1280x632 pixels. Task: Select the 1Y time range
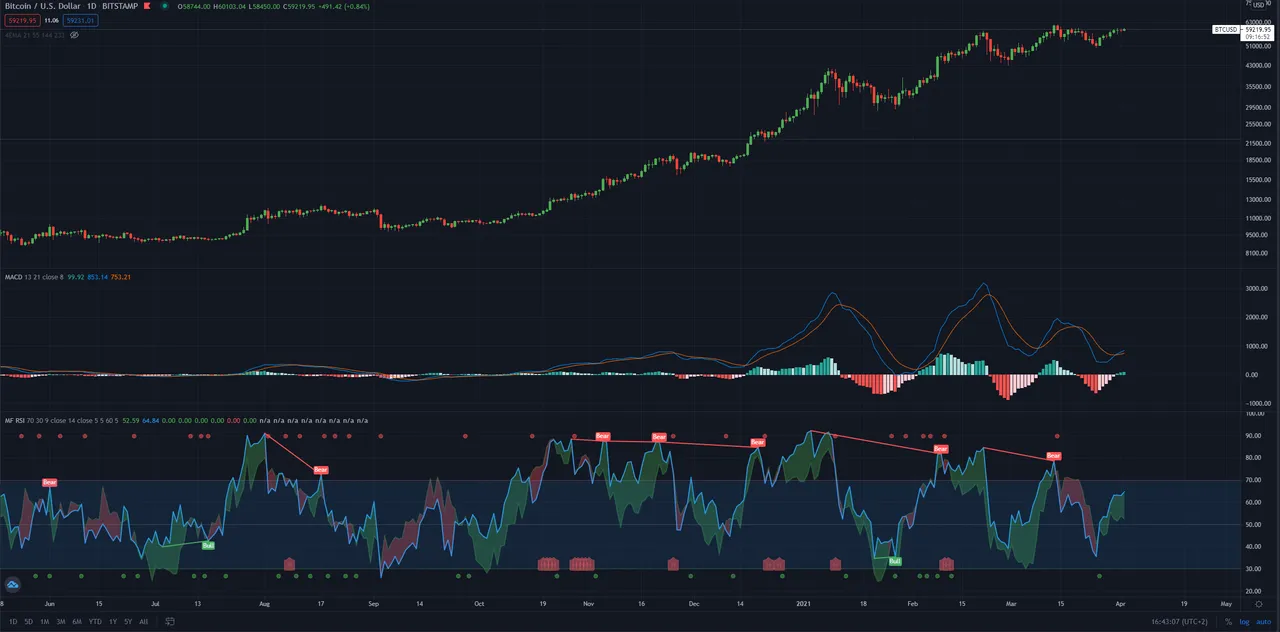113,621
